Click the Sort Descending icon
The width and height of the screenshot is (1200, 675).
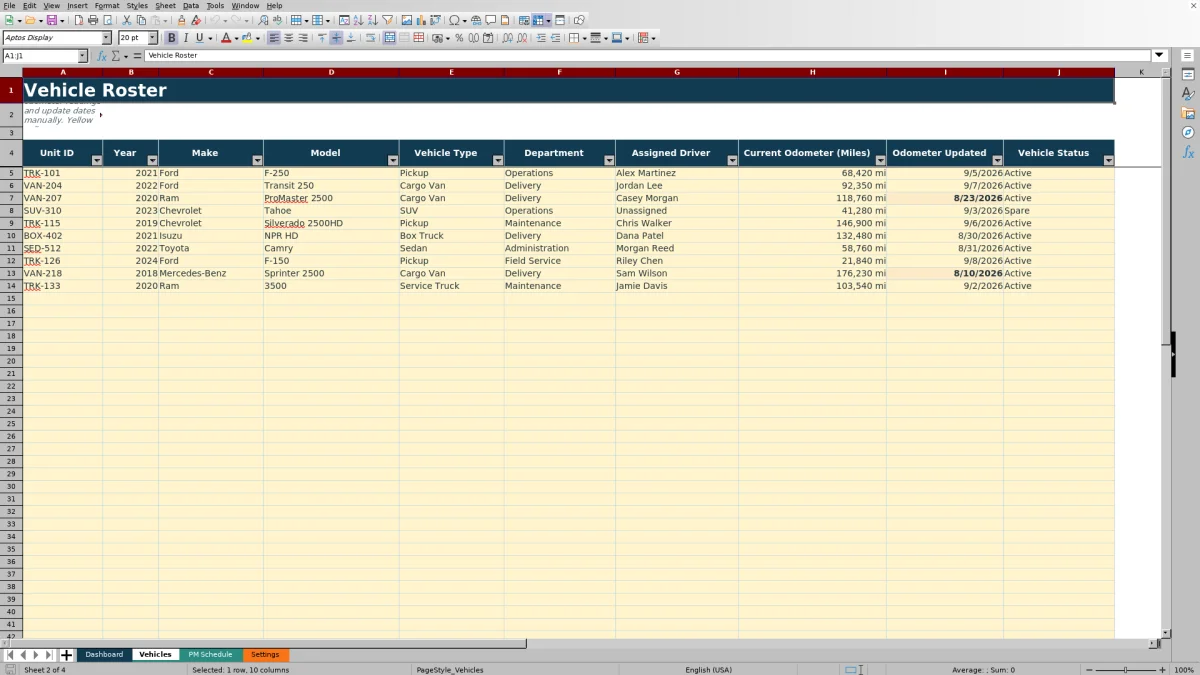coord(372,20)
